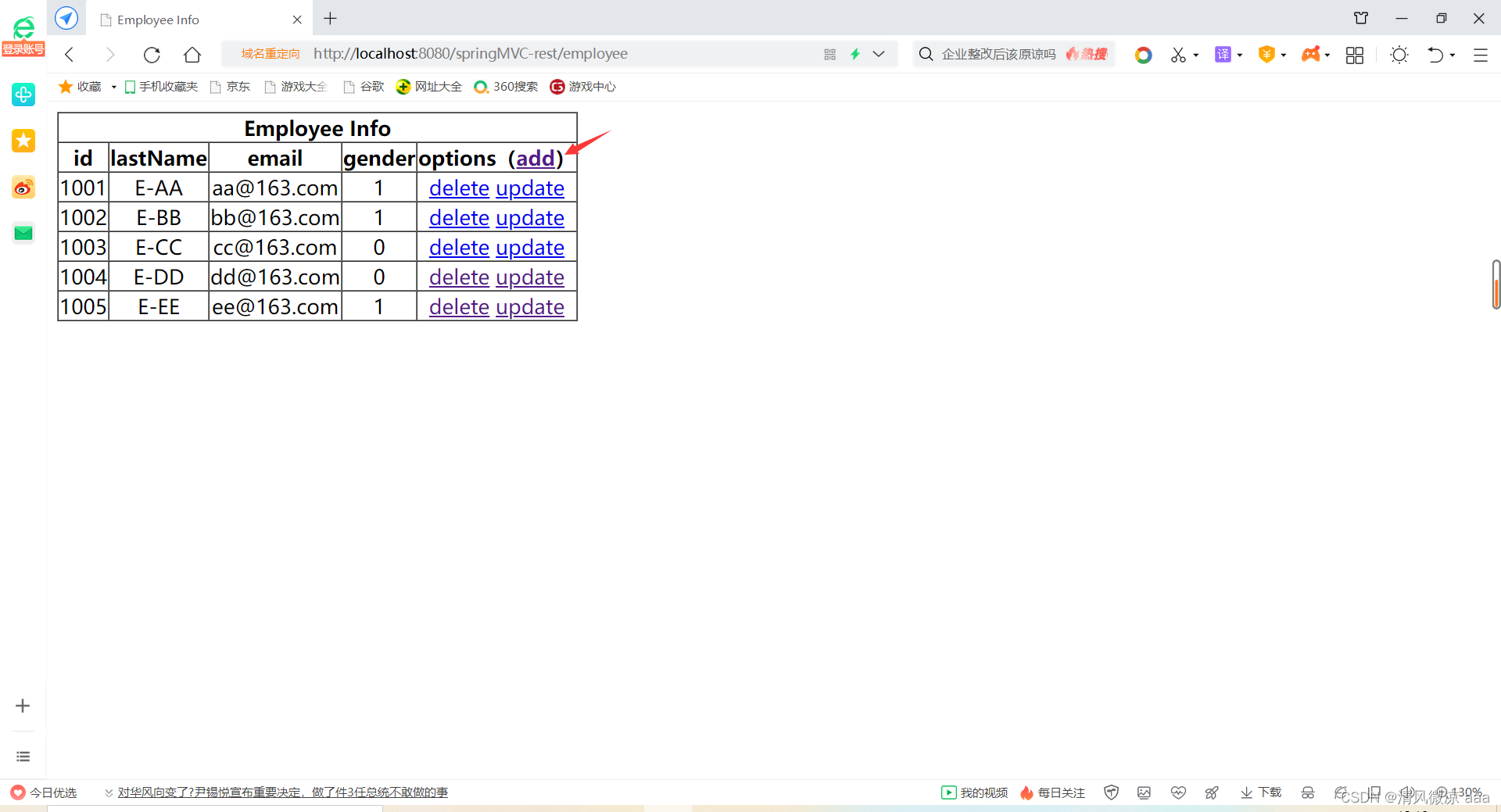Delete employee 1002 E-BB
1501x812 pixels.
point(459,218)
